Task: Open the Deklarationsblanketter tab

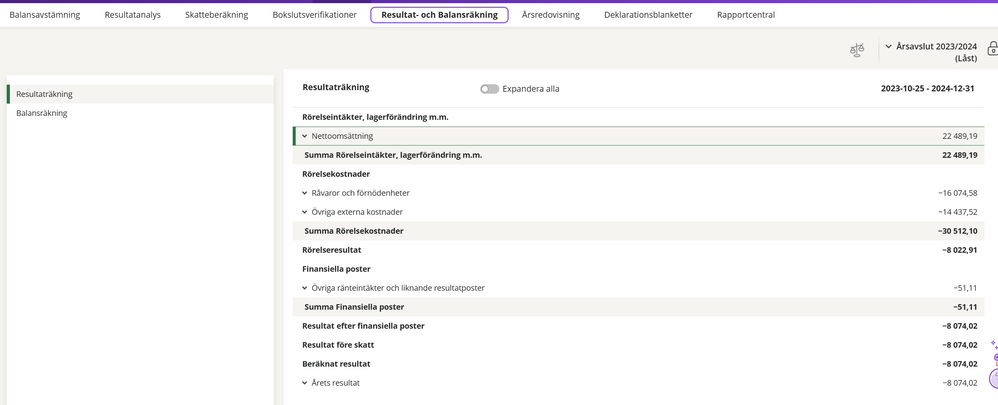Action: tap(648, 15)
